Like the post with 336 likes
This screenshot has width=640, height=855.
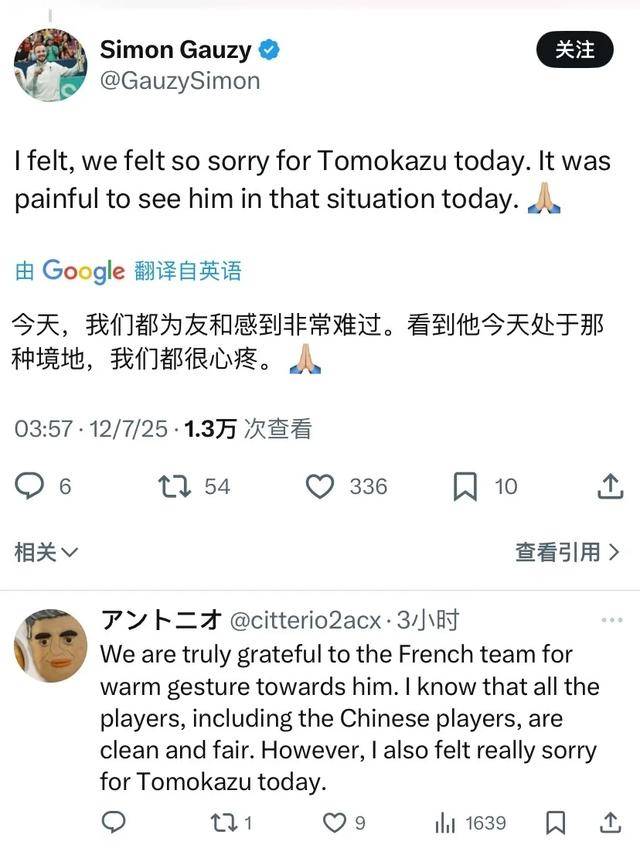[320, 487]
